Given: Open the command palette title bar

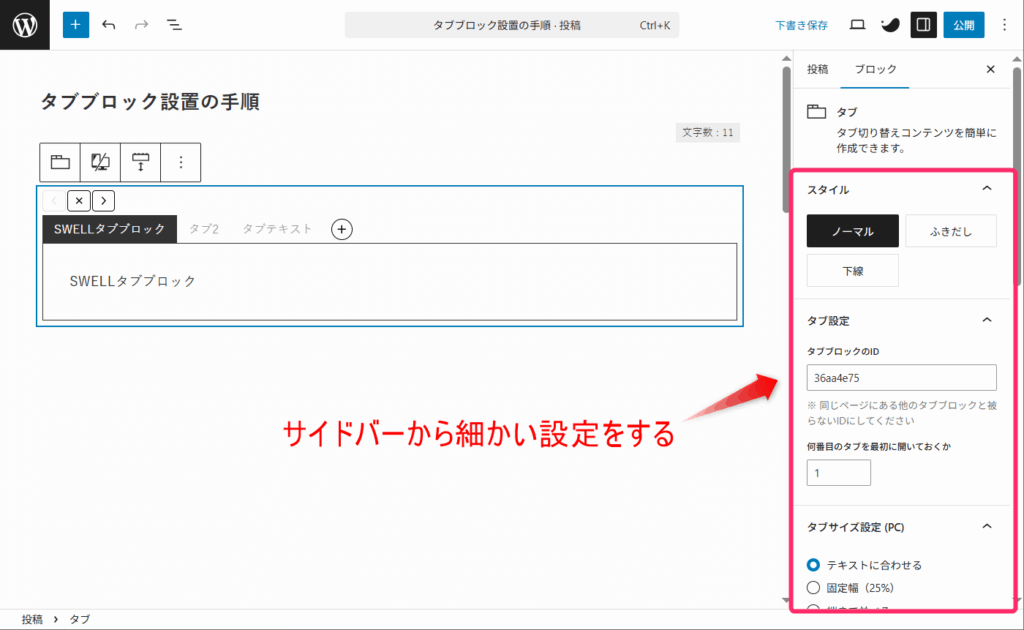Looking at the screenshot, I should [x=512, y=25].
